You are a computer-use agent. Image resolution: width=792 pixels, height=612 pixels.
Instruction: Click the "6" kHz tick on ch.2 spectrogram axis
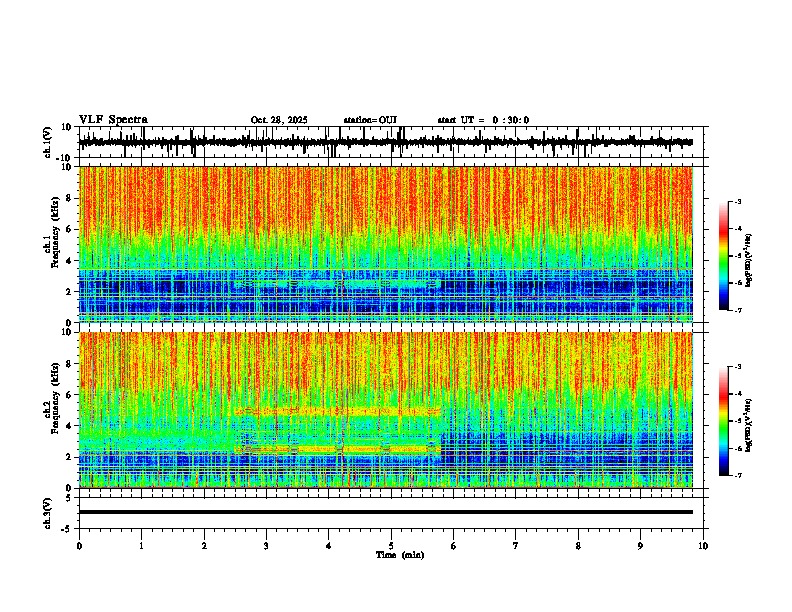tap(70, 395)
